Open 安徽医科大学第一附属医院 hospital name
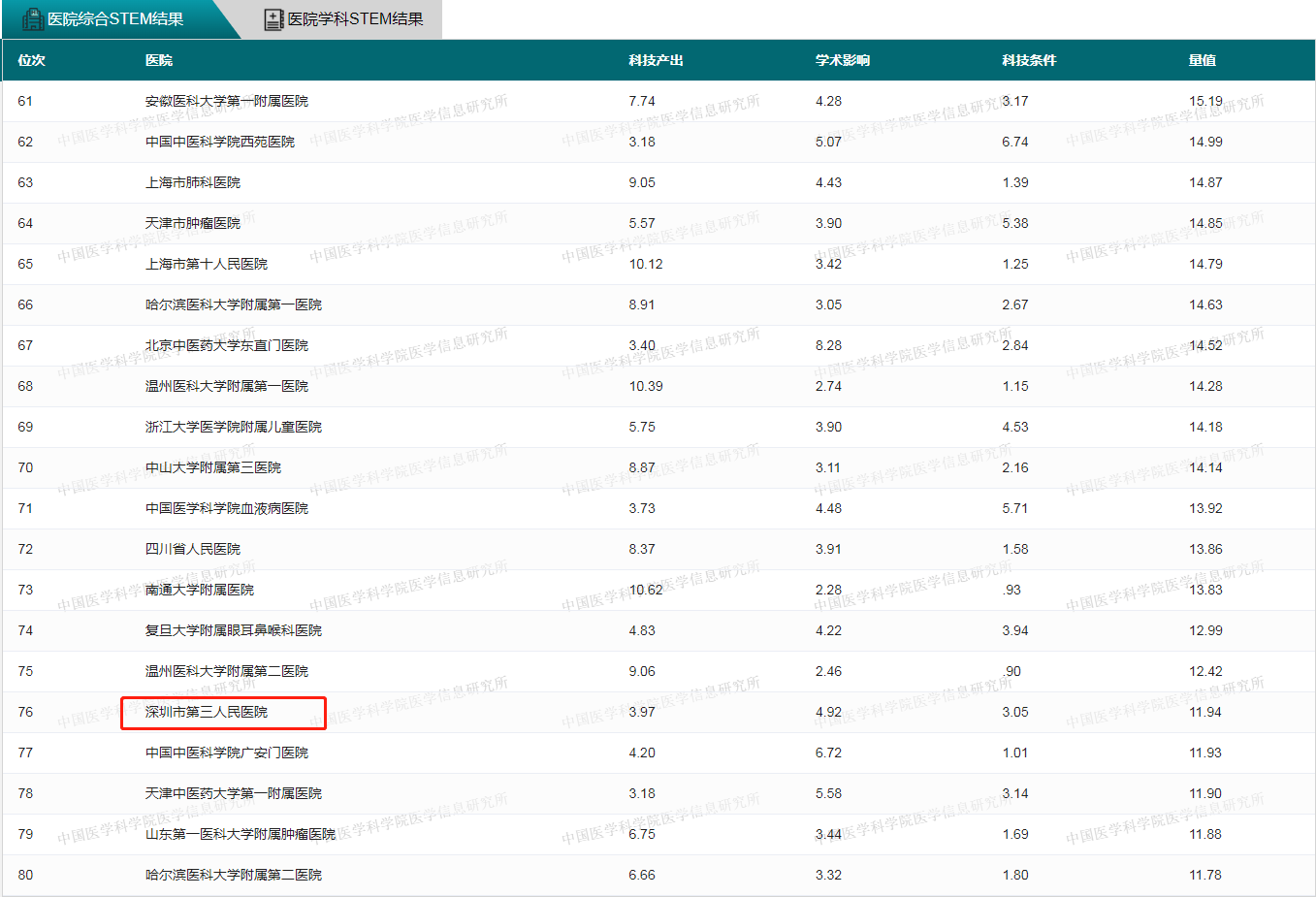Image resolution: width=1316 pixels, height=897 pixels. pos(227,101)
